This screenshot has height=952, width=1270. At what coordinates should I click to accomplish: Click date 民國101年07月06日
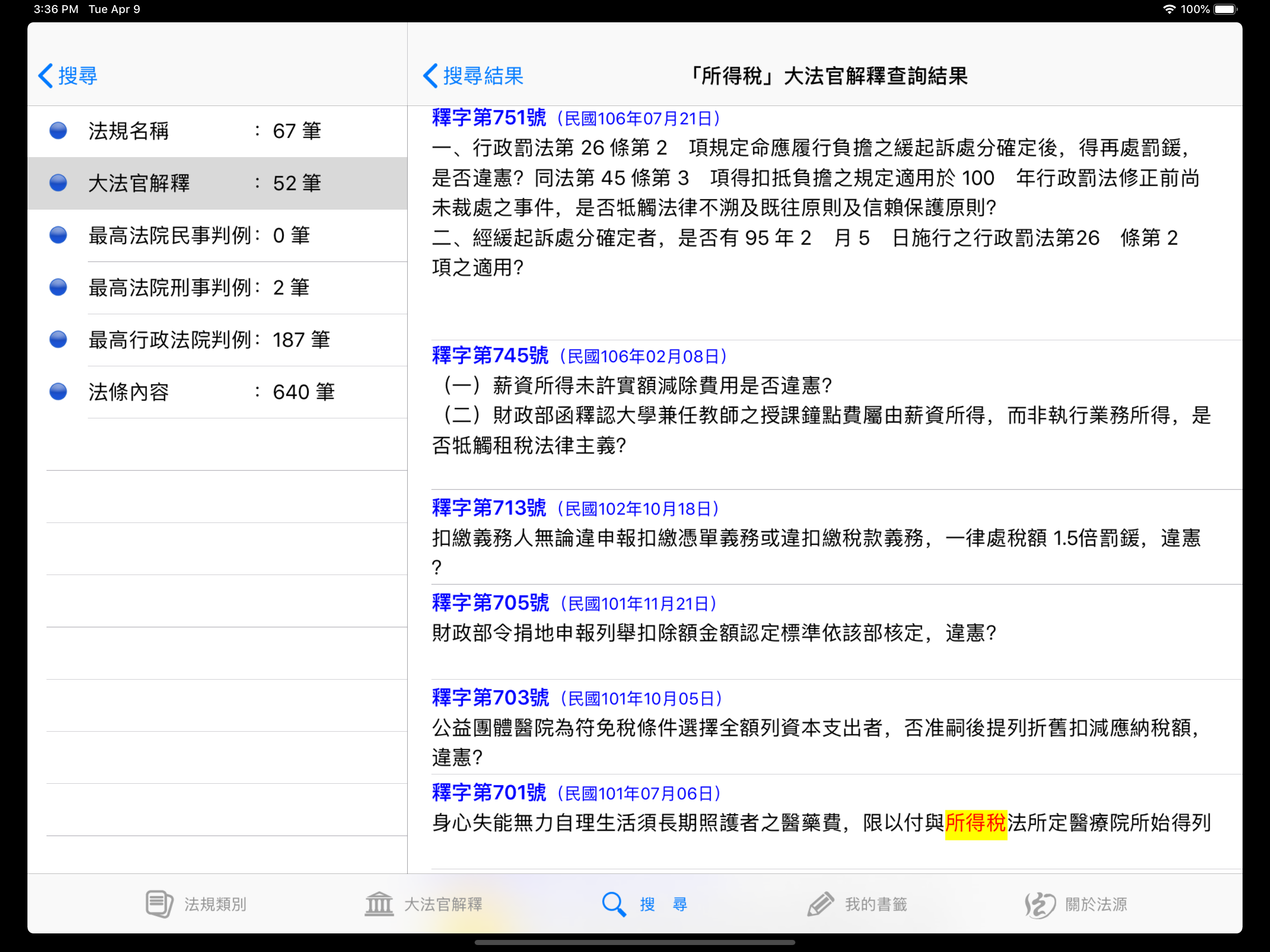[x=639, y=793]
